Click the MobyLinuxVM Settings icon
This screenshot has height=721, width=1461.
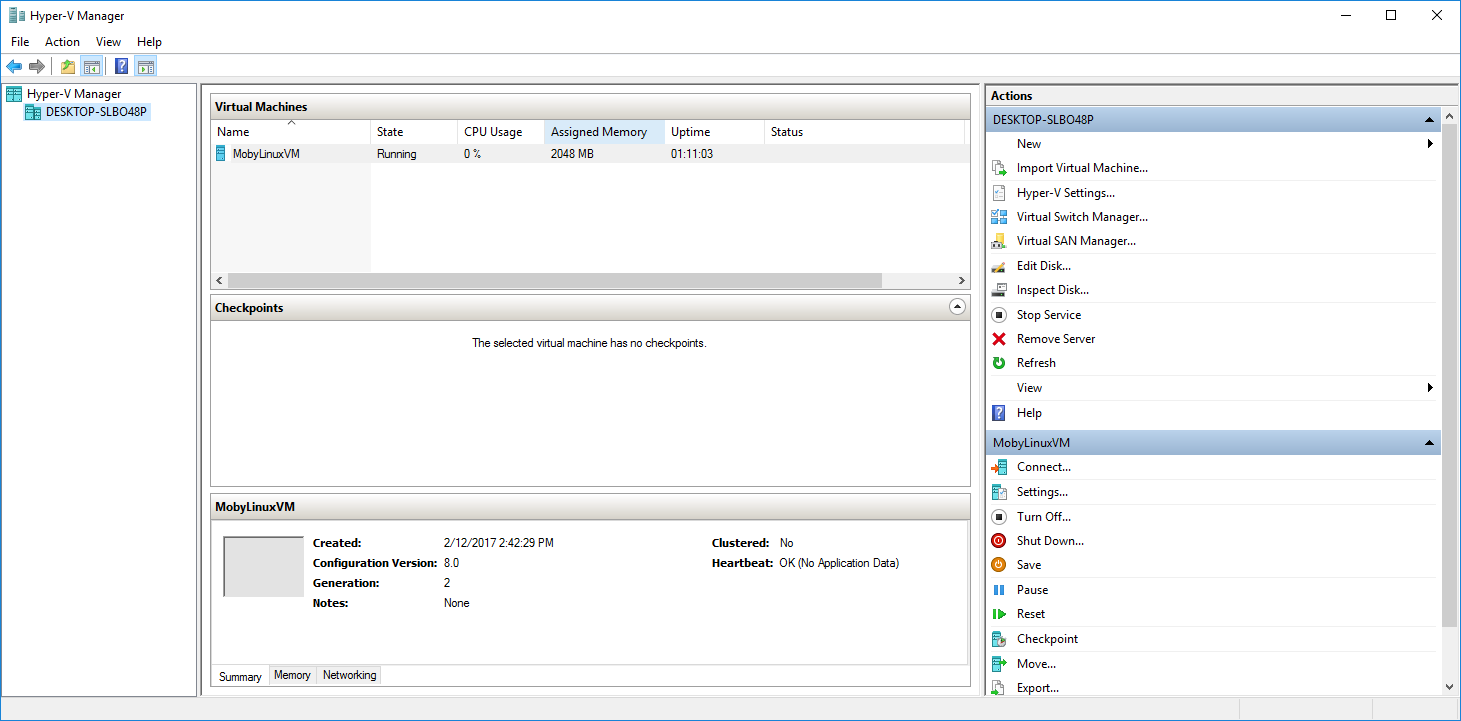pyautogui.click(x=998, y=492)
